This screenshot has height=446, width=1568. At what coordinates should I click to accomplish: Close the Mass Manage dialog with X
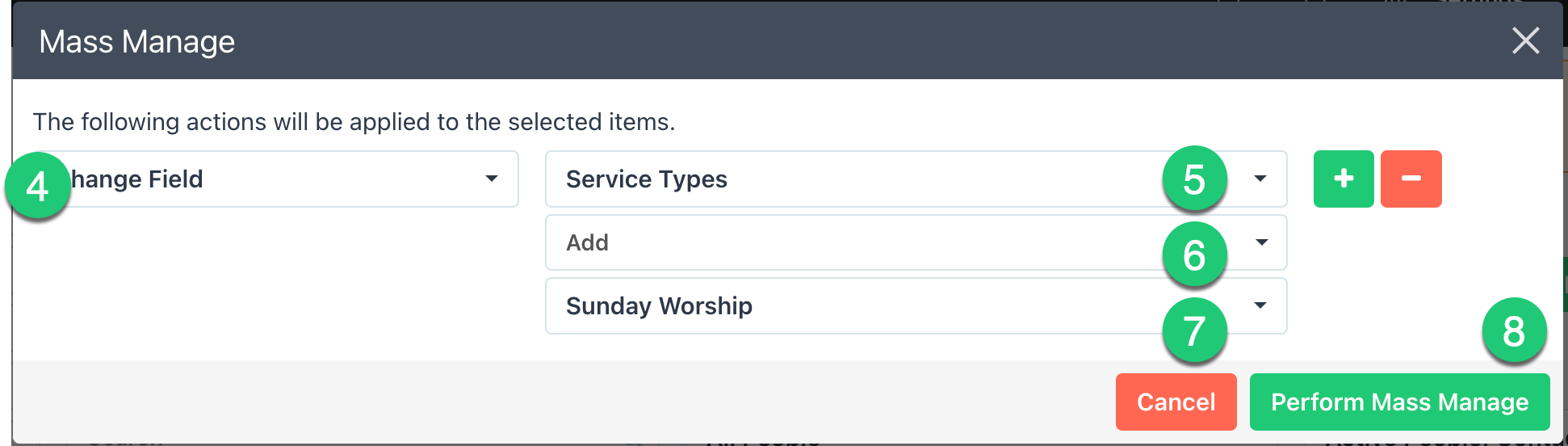pos(1525,40)
